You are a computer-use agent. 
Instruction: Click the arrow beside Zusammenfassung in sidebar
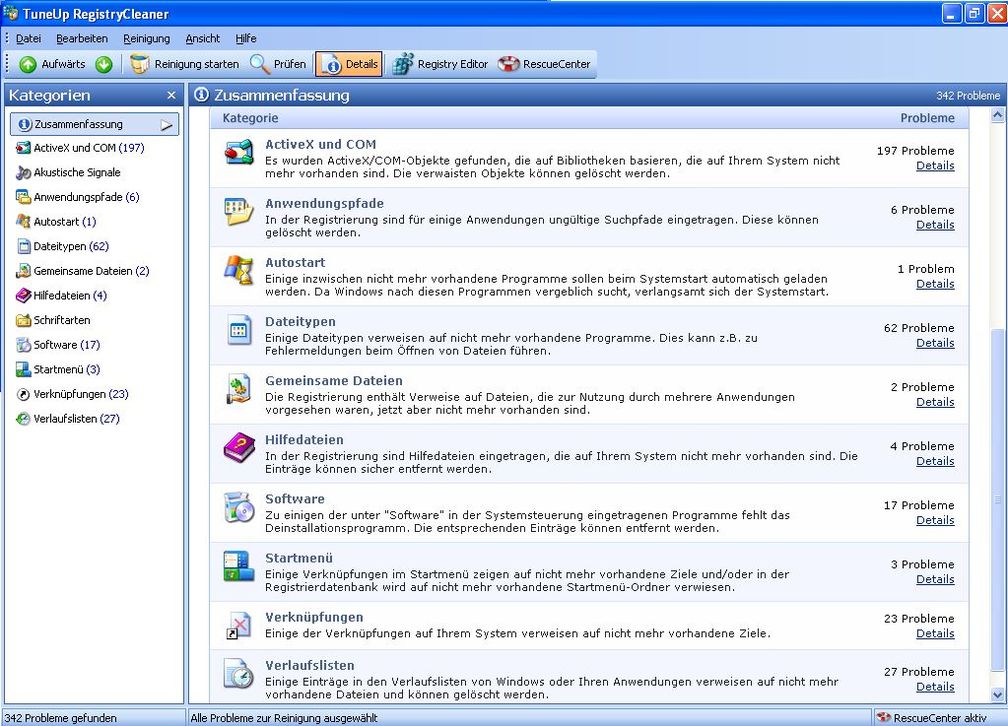point(166,125)
